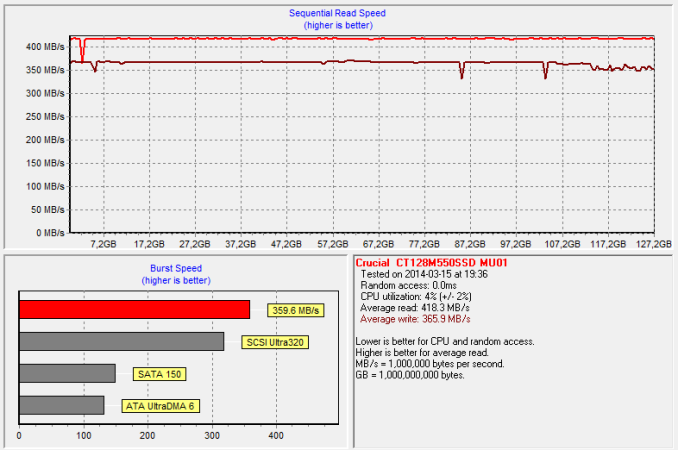The height and width of the screenshot is (450, 678).
Task: Click the '400 MB/s' axis label
Action: [x=45, y=47]
